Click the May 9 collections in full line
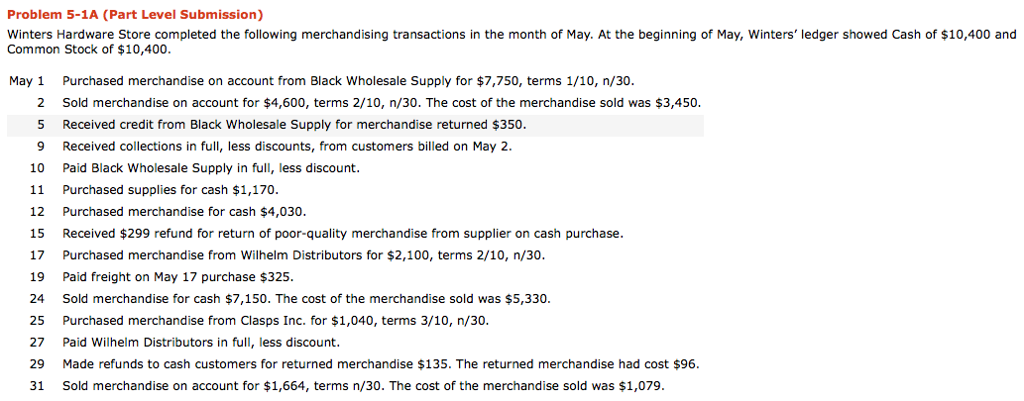This screenshot has height=401, width=1024. 286,146
